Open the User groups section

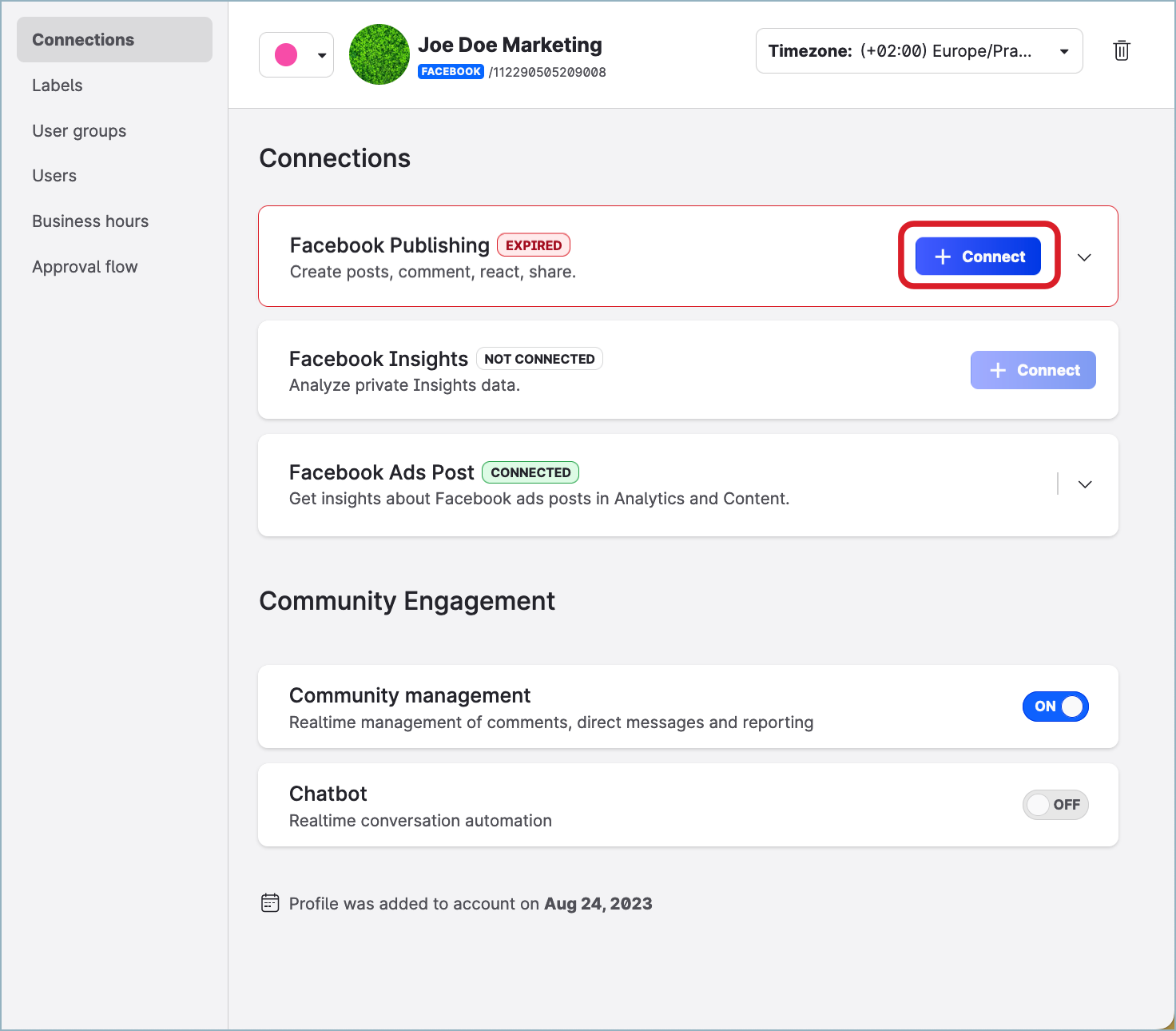pyautogui.click(x=79, y=130)
